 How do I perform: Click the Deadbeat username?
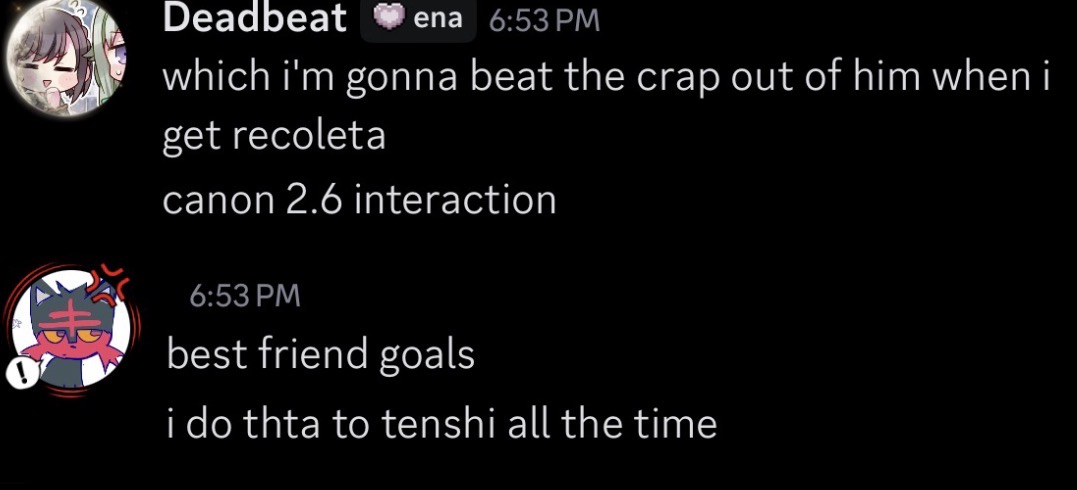tap(254, 18)
